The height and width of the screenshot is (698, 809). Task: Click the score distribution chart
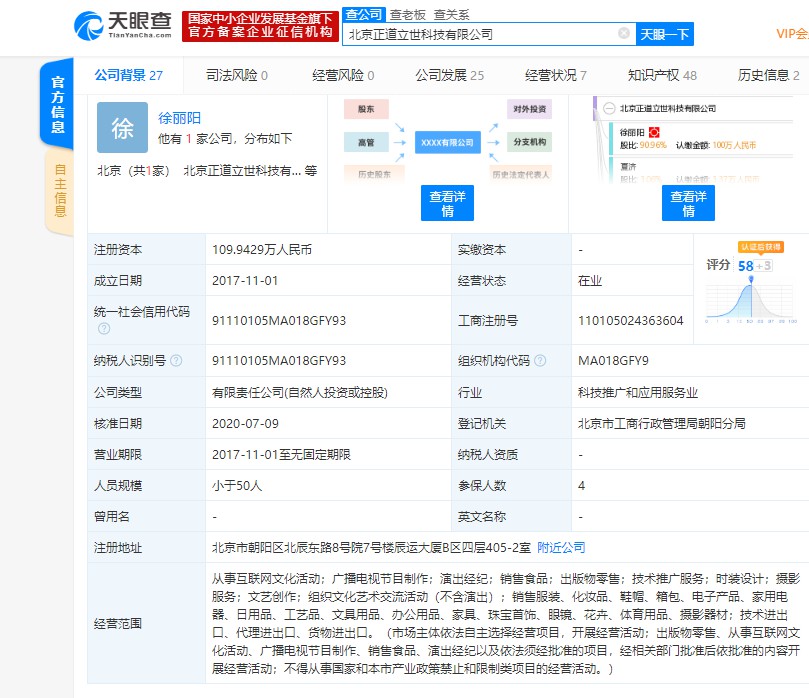[751, 299]
